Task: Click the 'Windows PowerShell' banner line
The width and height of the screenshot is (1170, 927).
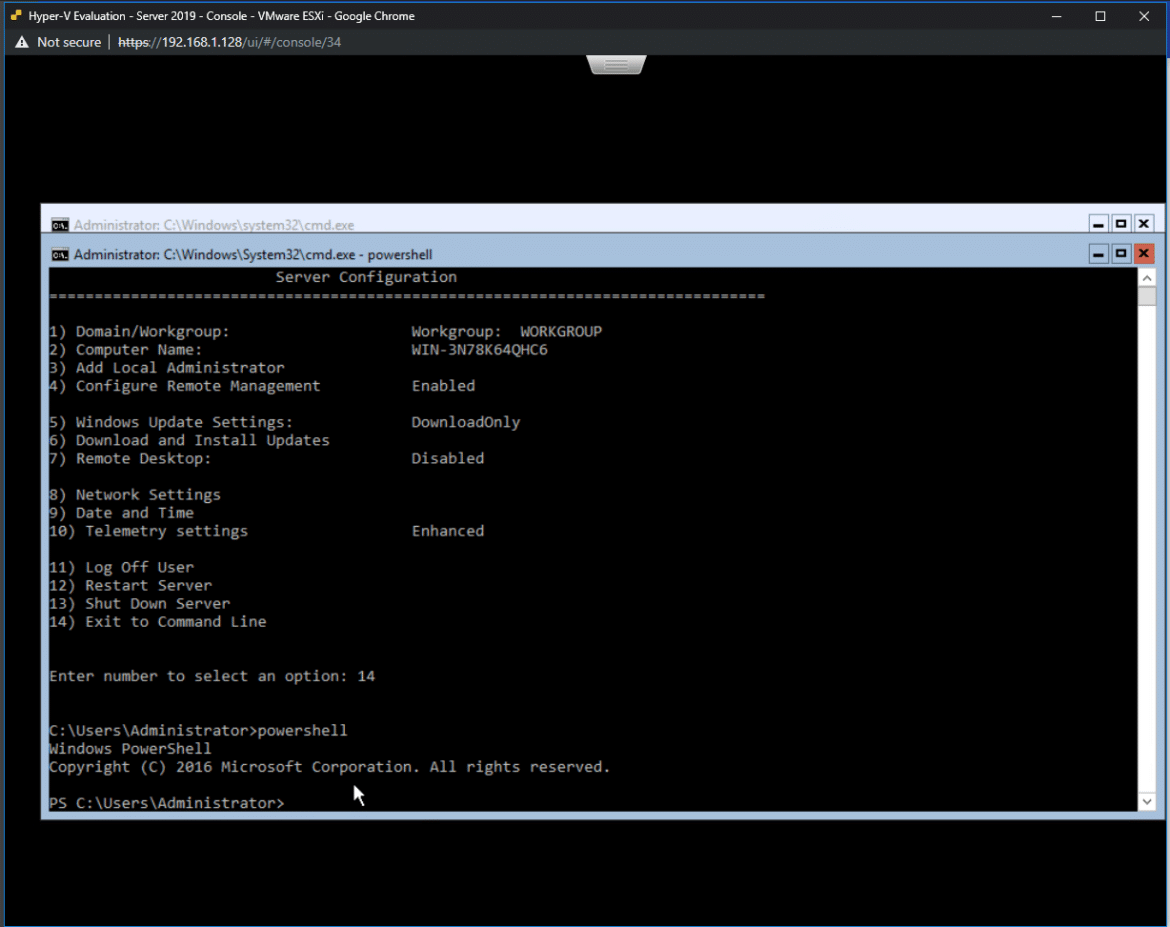Action: [131, 749]
